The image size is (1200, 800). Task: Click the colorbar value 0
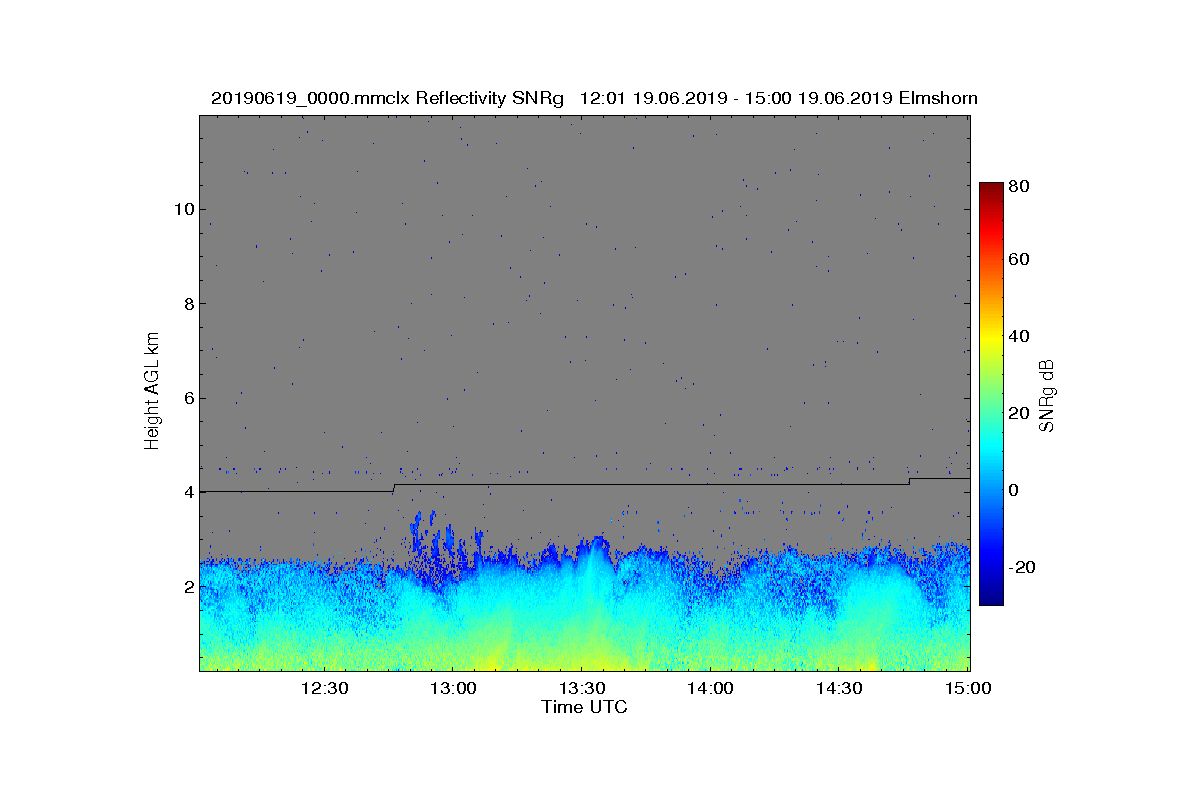[1014, 490]
